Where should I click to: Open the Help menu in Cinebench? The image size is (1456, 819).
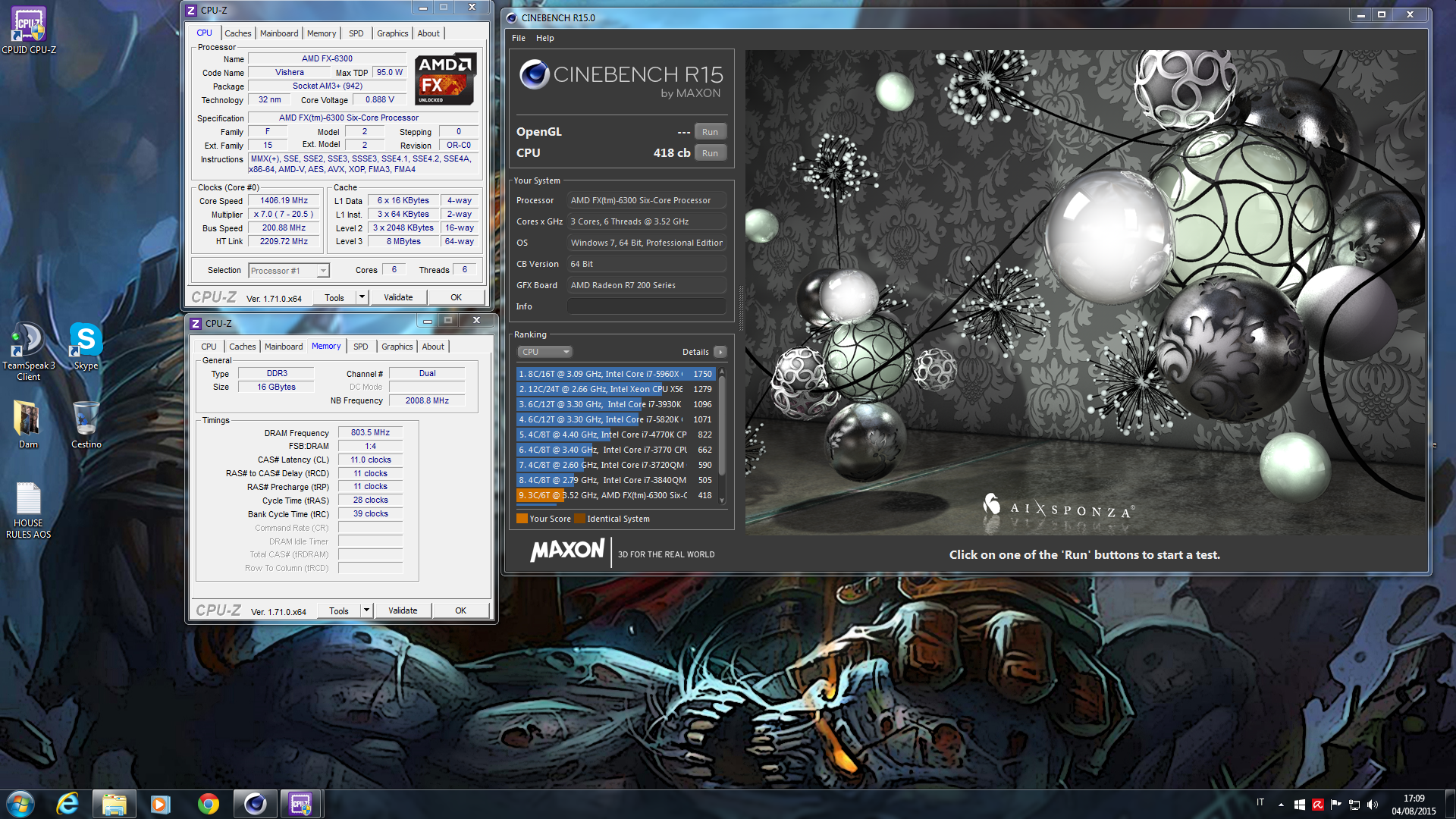(x=544, y=38)
